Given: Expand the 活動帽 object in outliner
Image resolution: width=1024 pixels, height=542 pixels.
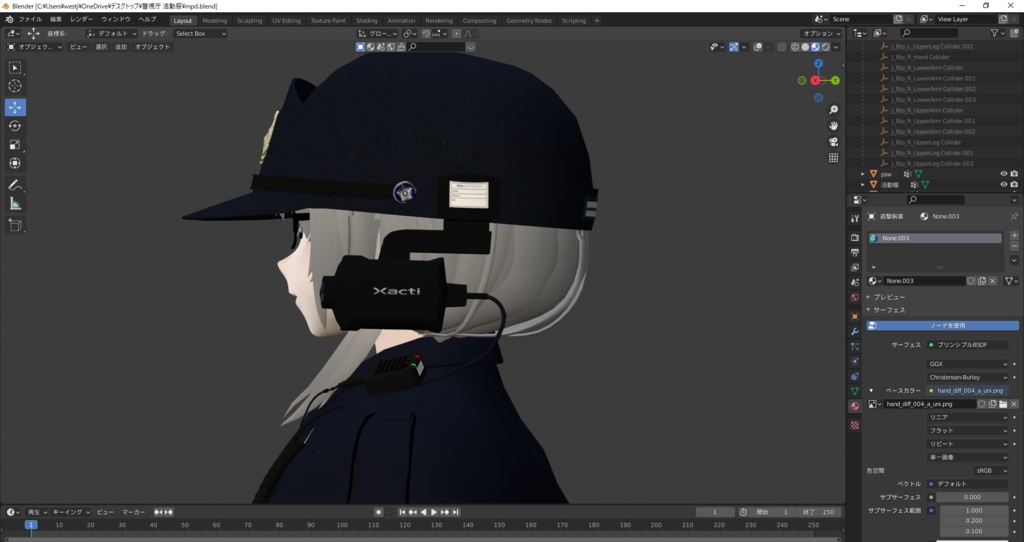Looking at the screenshot, I should (x=863, y=185).
